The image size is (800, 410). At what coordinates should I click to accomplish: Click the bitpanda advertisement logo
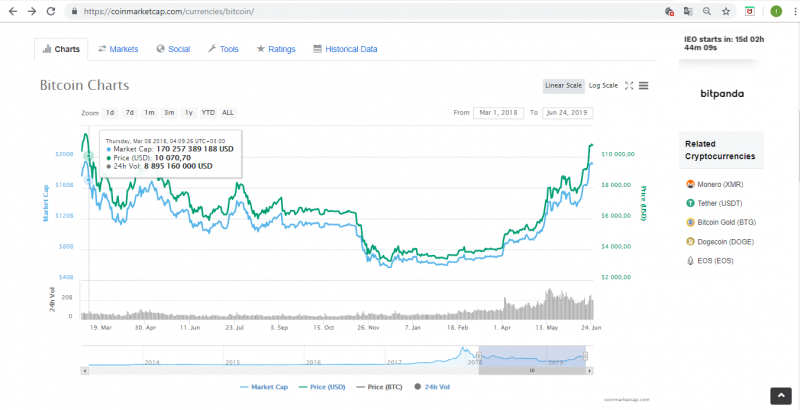(x=722, y=94)
